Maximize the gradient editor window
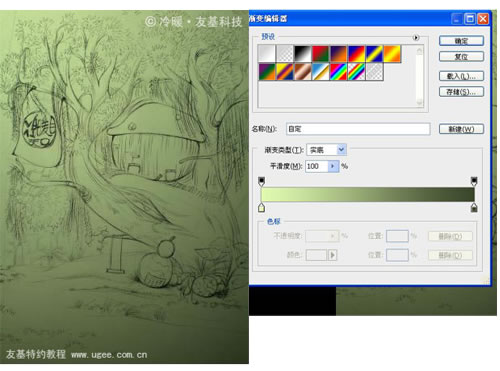Viewport: 500px width, 371px height. pos(470,19)
